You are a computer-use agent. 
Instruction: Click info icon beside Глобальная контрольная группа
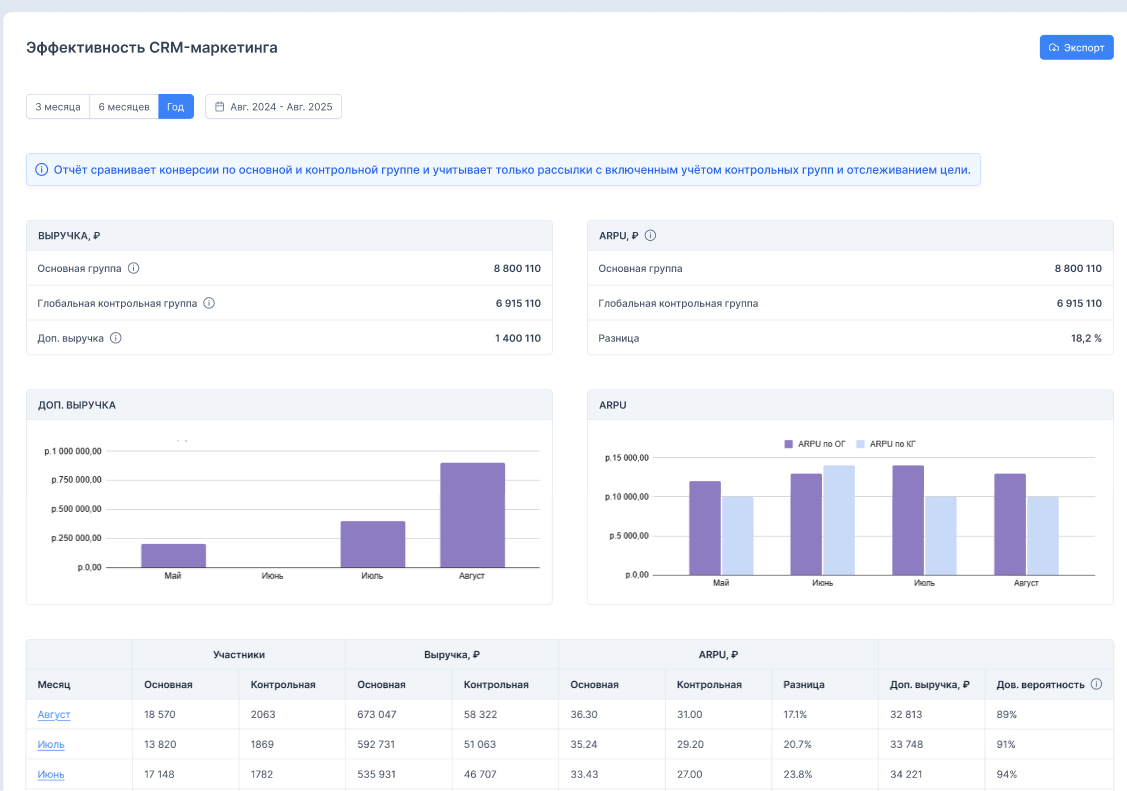point(209,303)
